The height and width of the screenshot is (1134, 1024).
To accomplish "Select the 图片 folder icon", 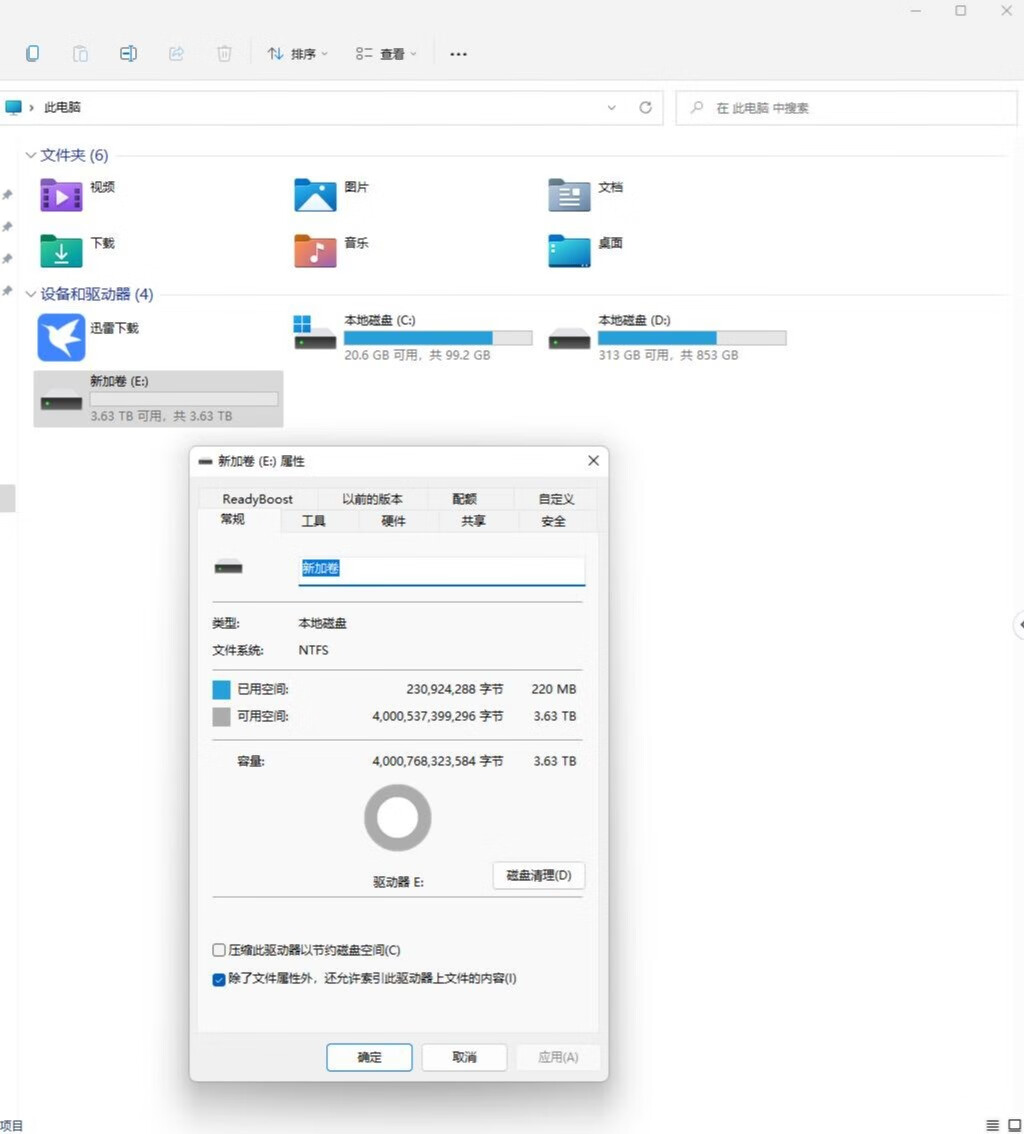I will coord(315,195).
